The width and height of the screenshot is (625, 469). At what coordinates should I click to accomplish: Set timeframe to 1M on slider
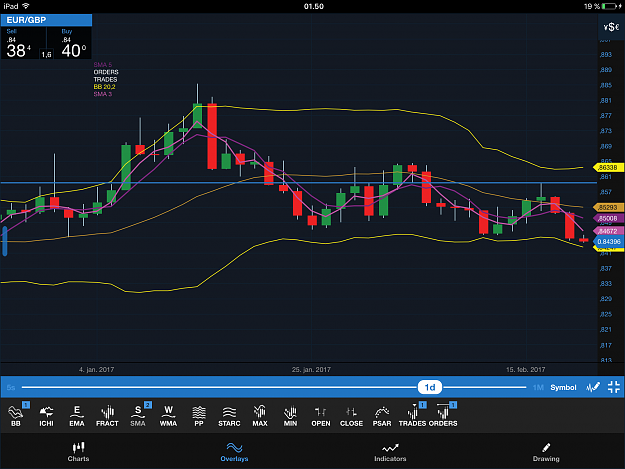click(x=538, y=387)
